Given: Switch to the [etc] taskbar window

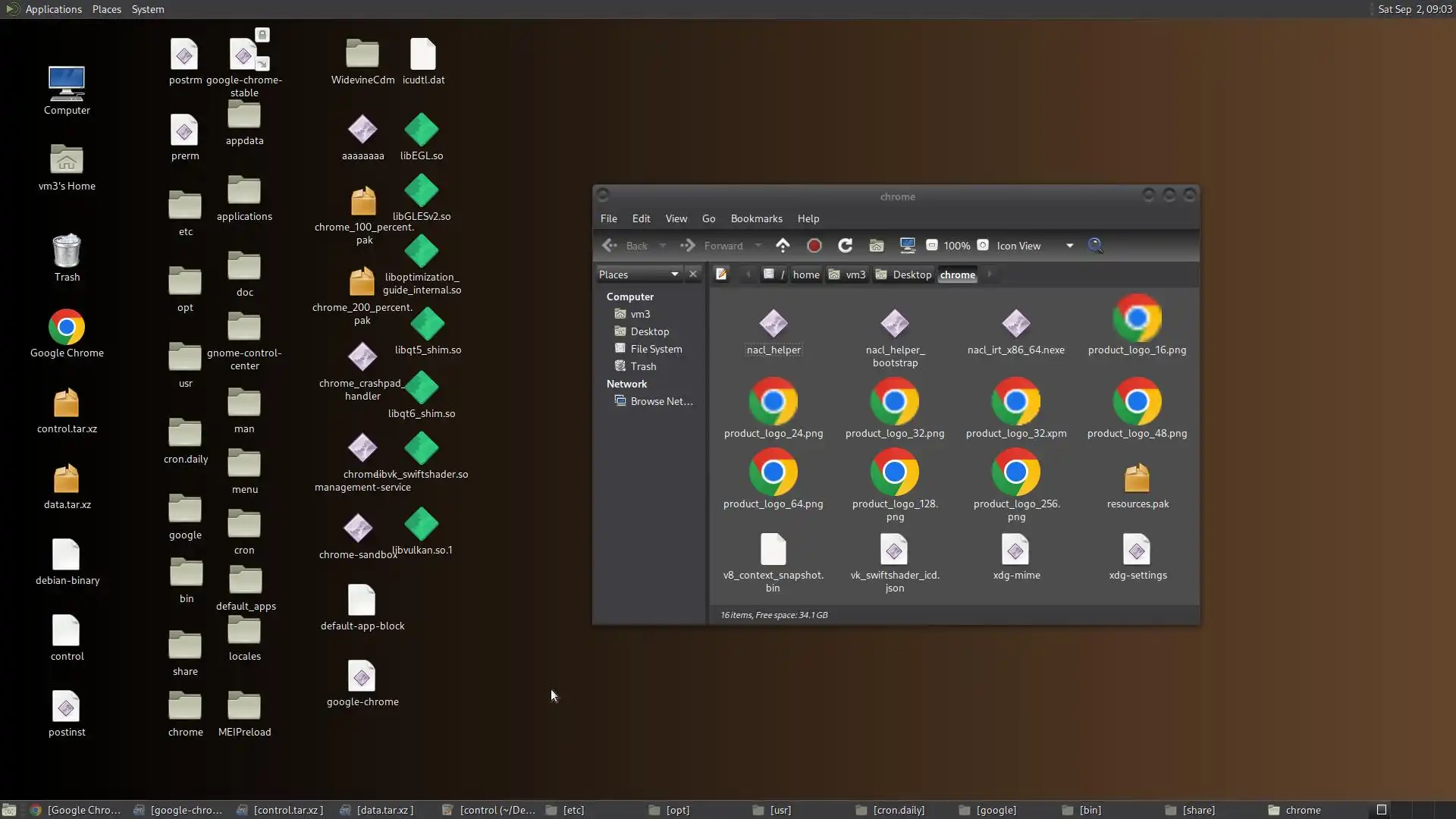Looking at the screenshot, I should point(573,810).
